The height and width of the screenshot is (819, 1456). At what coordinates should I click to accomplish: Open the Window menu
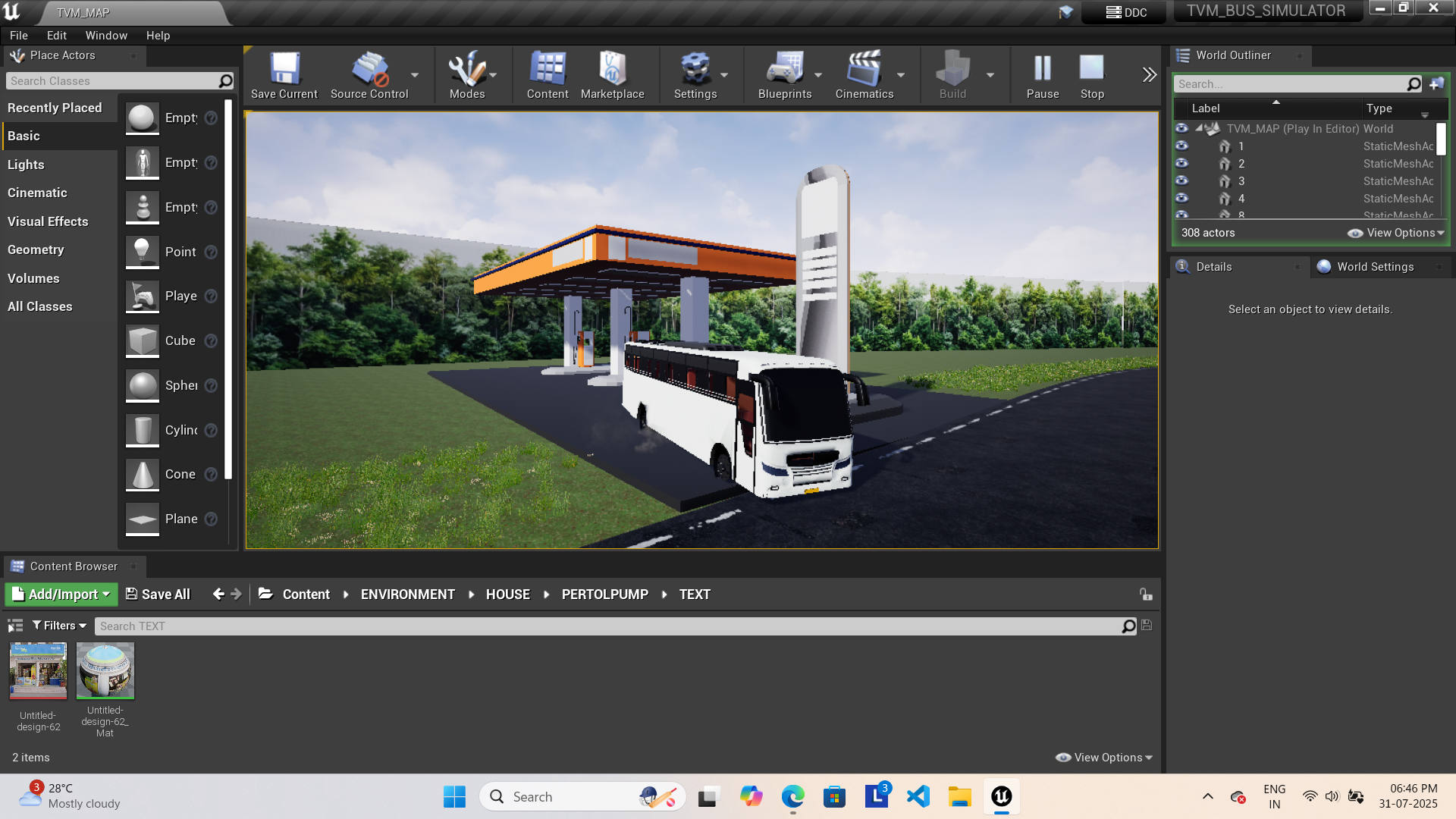pyautogui.click(x=106, y=35)
